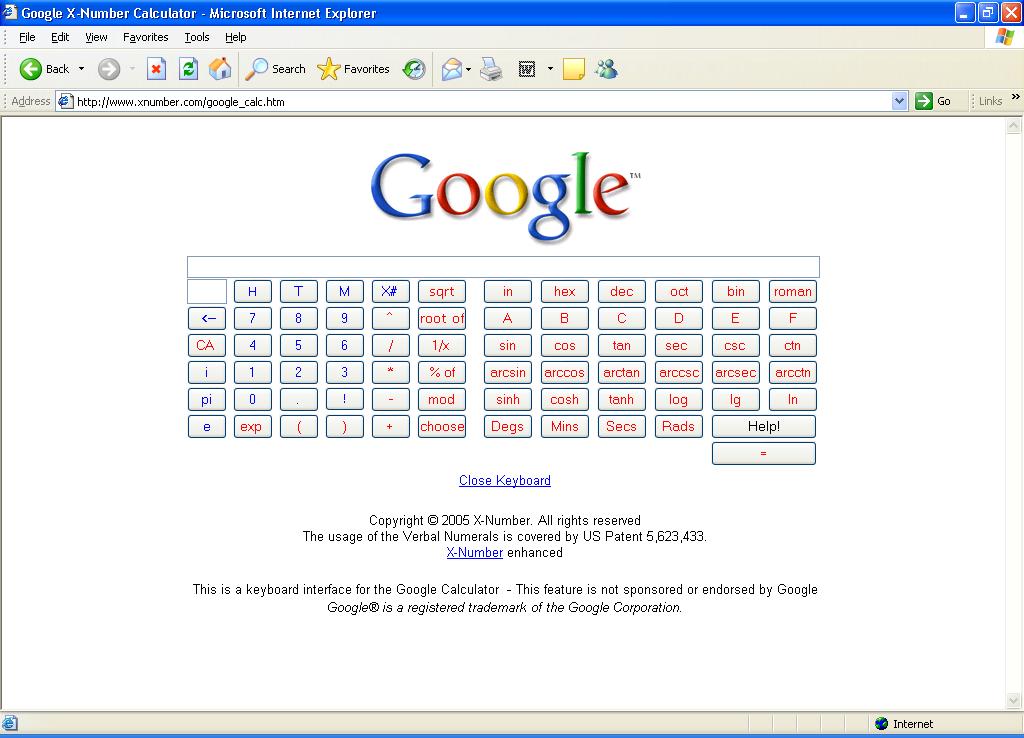Click the % of key

coord(441,372)
